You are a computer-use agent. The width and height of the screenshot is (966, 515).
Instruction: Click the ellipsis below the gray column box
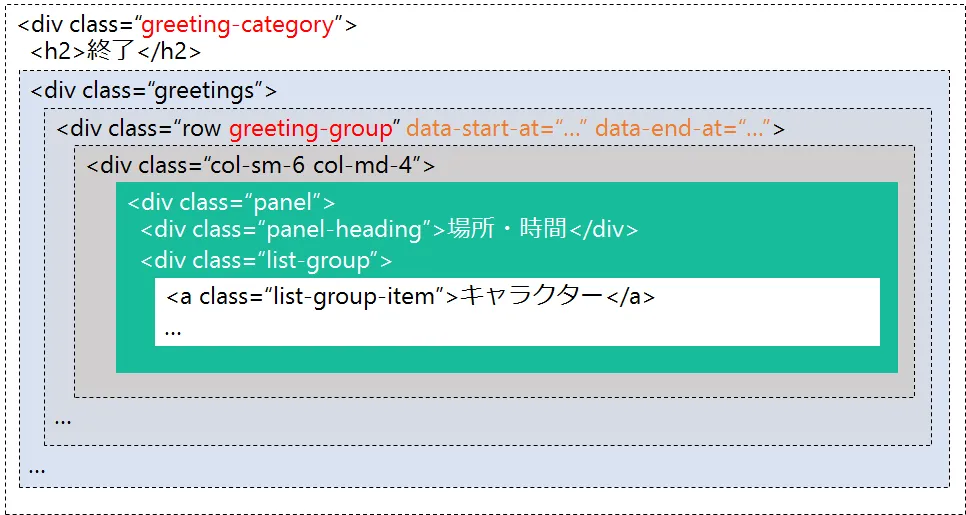[63, 418]
